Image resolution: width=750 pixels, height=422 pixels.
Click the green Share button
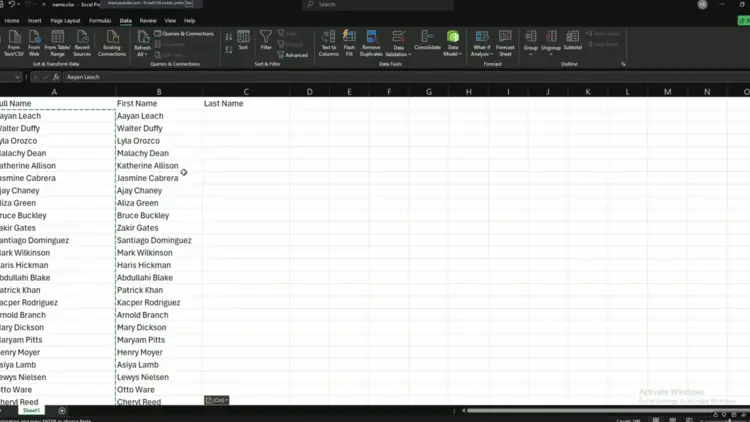(744, 21)
